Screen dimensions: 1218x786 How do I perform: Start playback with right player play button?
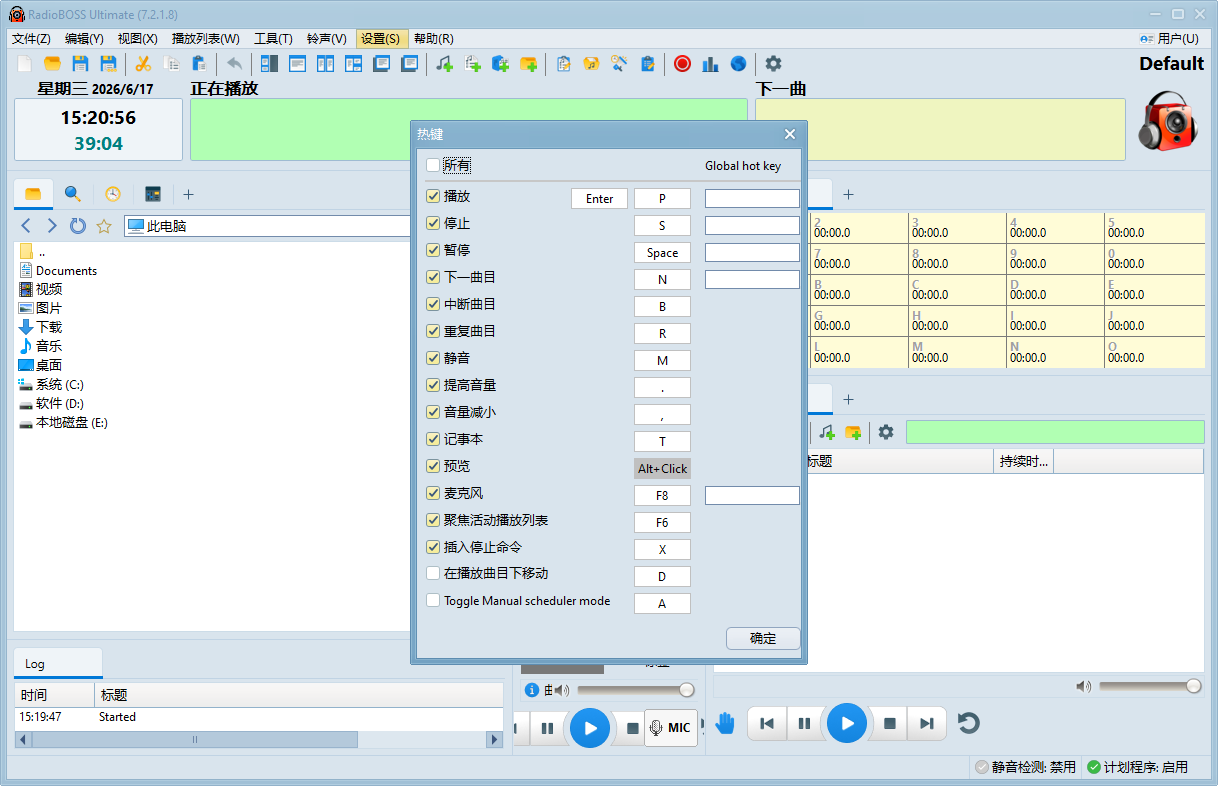click(x=847, y=723)
